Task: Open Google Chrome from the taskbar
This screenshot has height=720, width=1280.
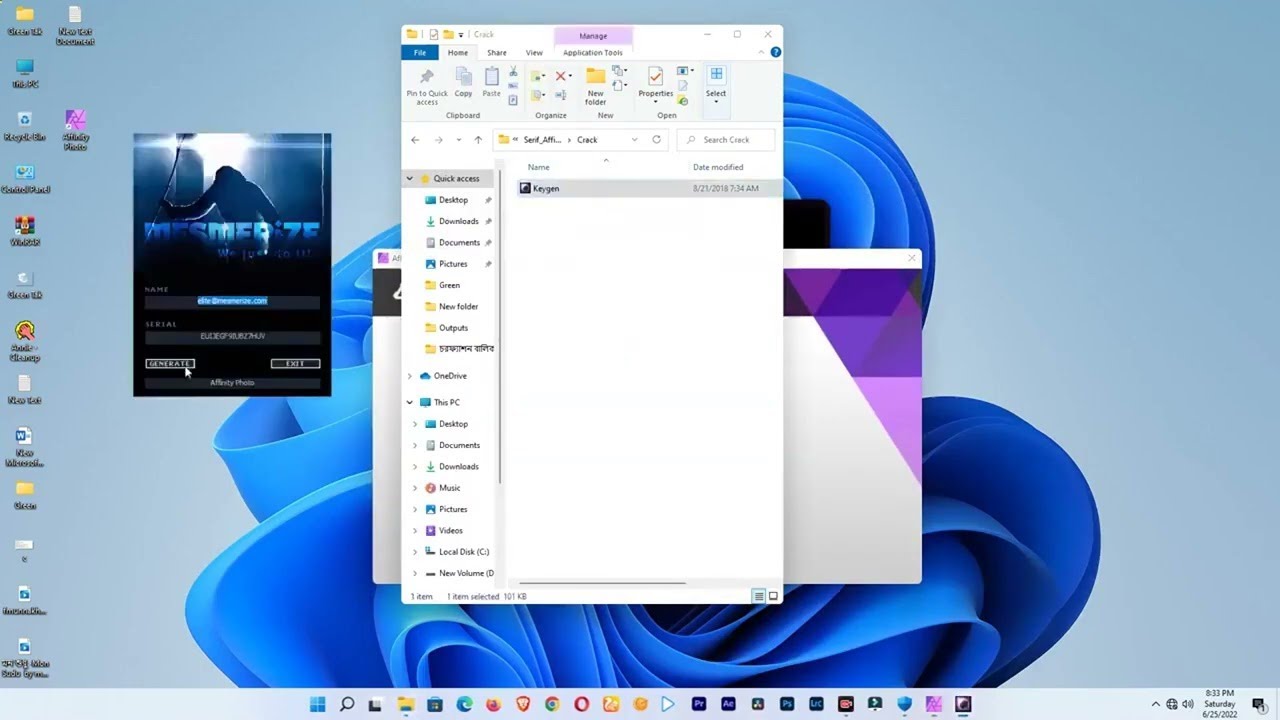Action: tap(552, 704)
